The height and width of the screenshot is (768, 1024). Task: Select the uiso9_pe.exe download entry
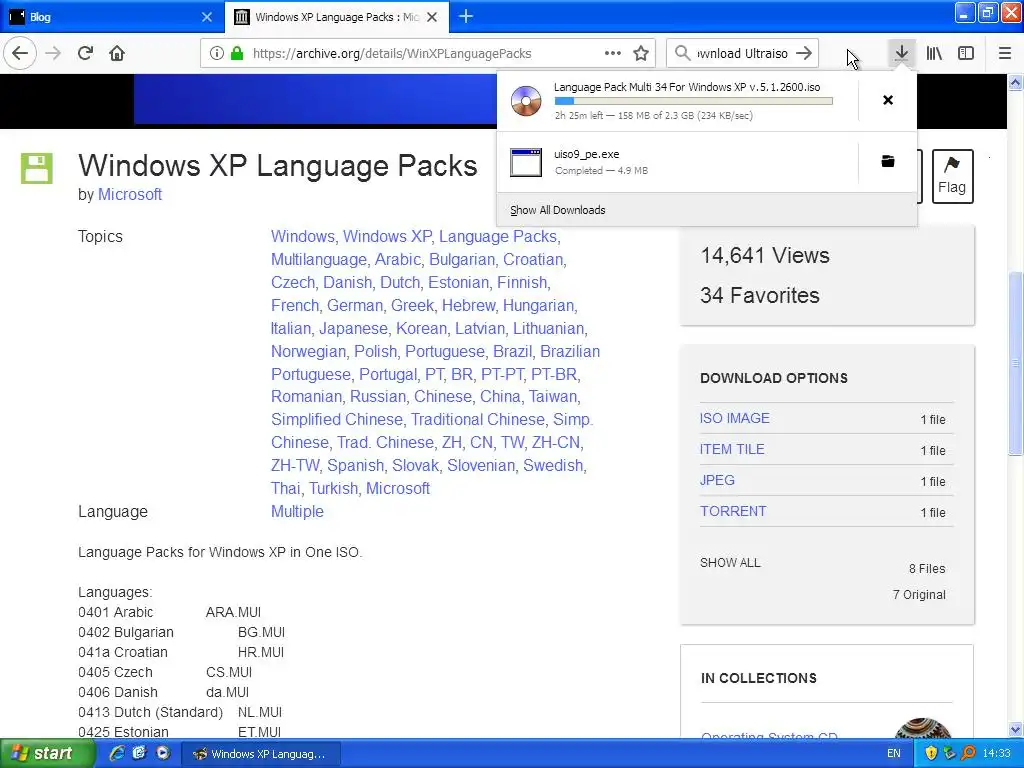(677, 162)
